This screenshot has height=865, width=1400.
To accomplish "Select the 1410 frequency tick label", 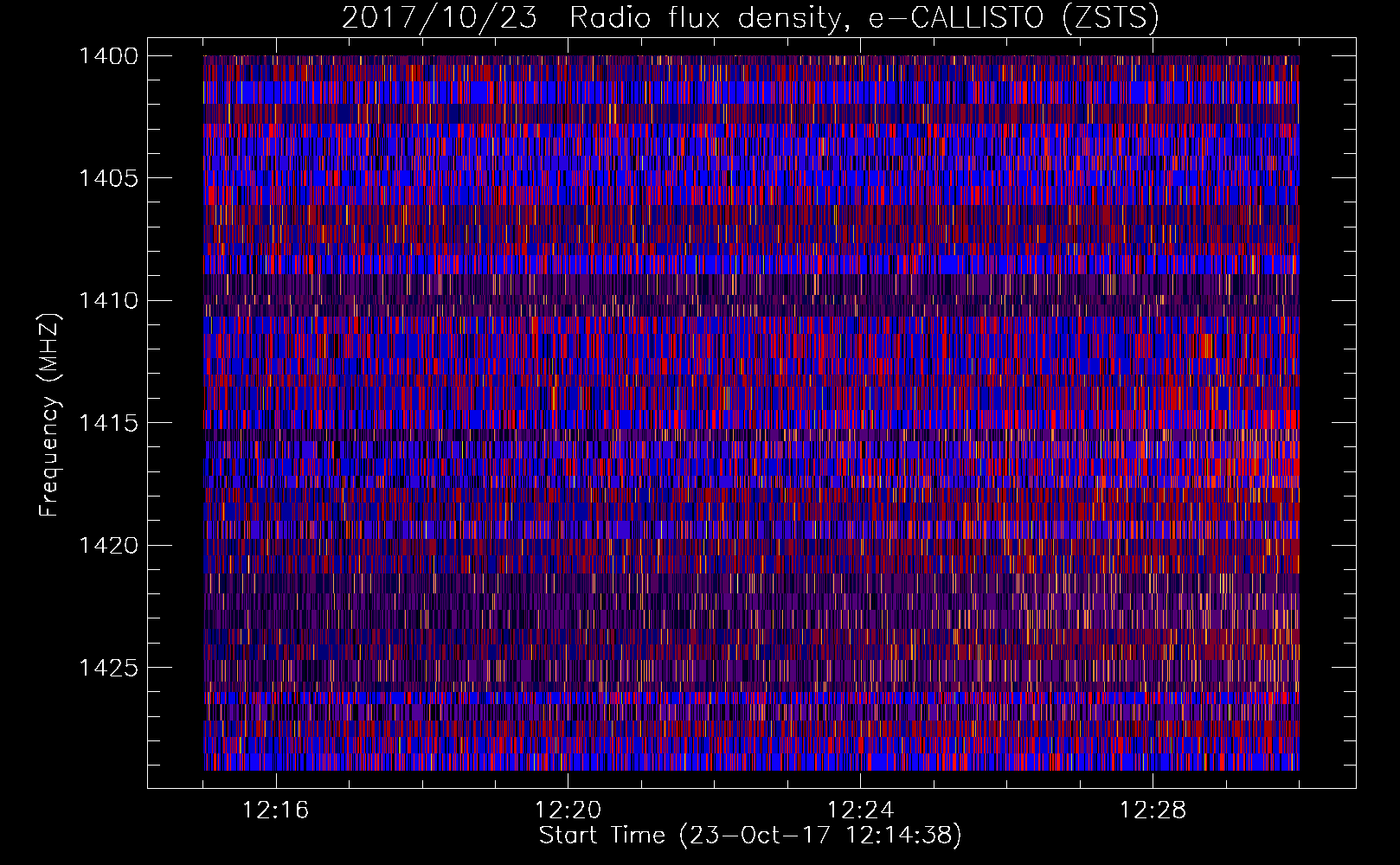I will (108, 301).
